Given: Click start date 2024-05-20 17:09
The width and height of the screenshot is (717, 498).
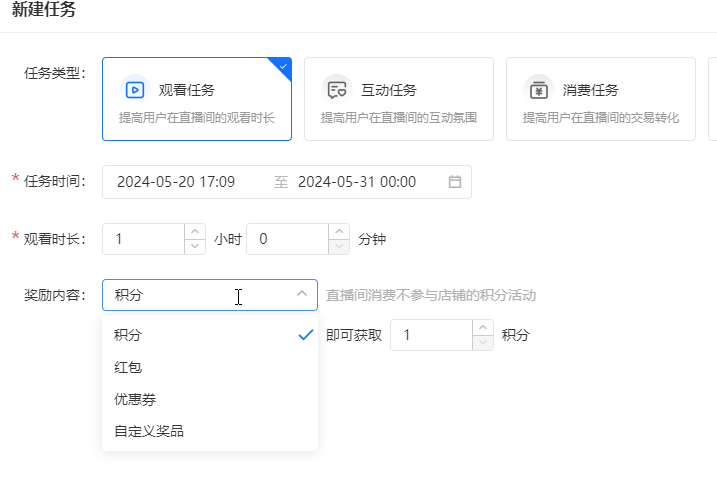Looking at the screenshot, I should coord(176,182).
